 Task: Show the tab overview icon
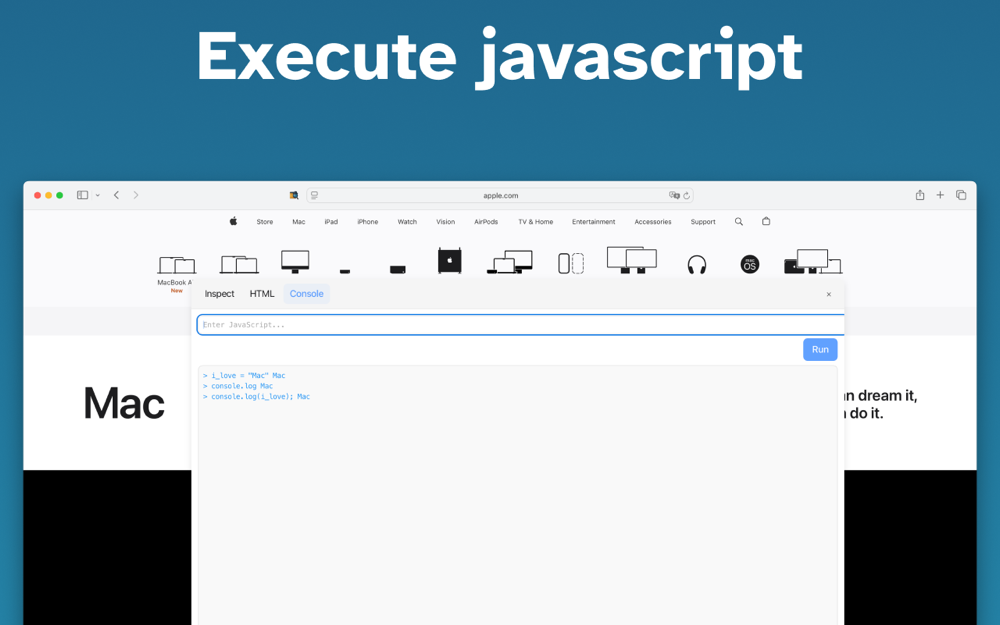pyautogui.click(x=961, y=195)
